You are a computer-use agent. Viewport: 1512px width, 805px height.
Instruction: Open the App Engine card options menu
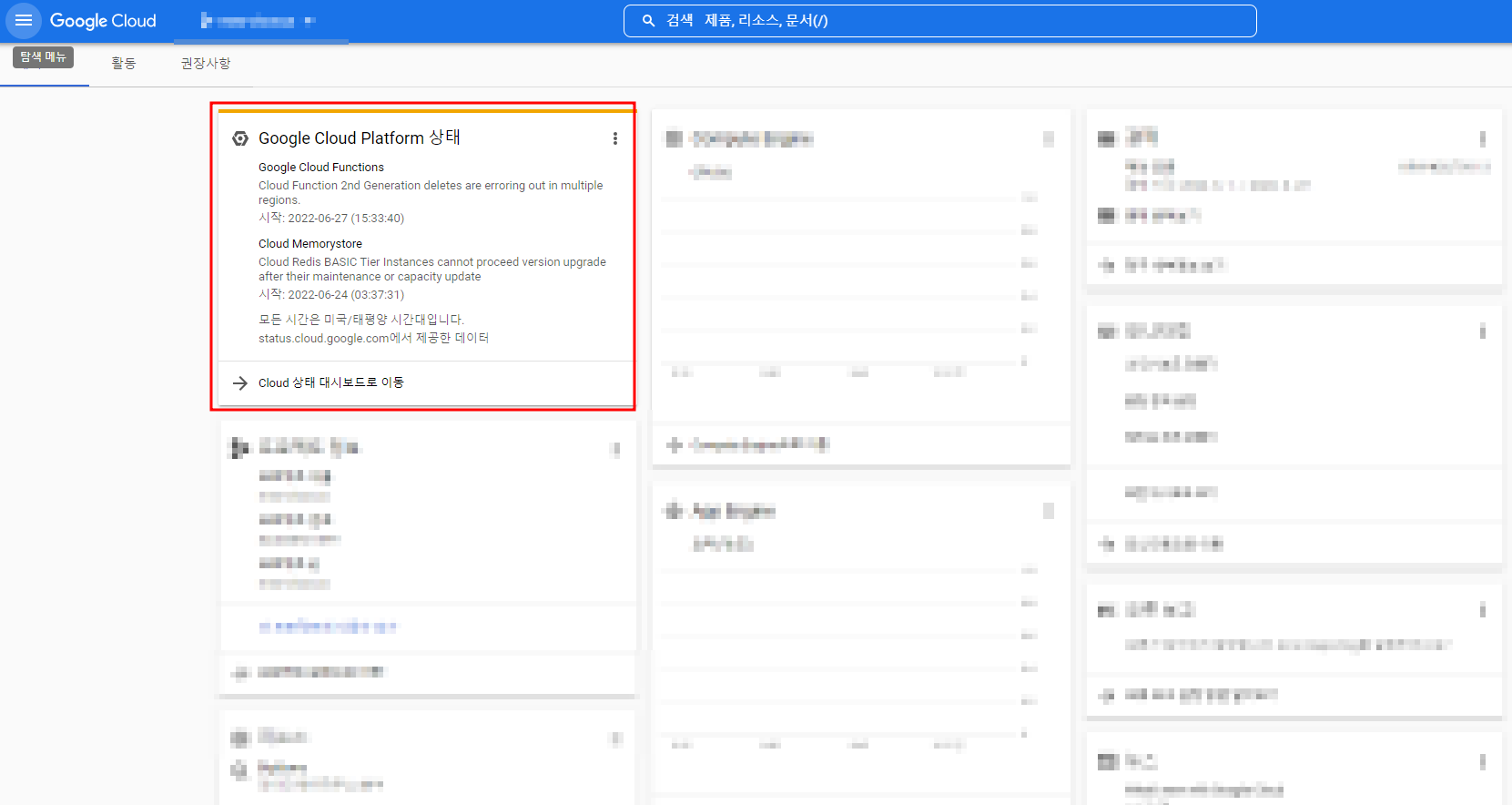1049,511
